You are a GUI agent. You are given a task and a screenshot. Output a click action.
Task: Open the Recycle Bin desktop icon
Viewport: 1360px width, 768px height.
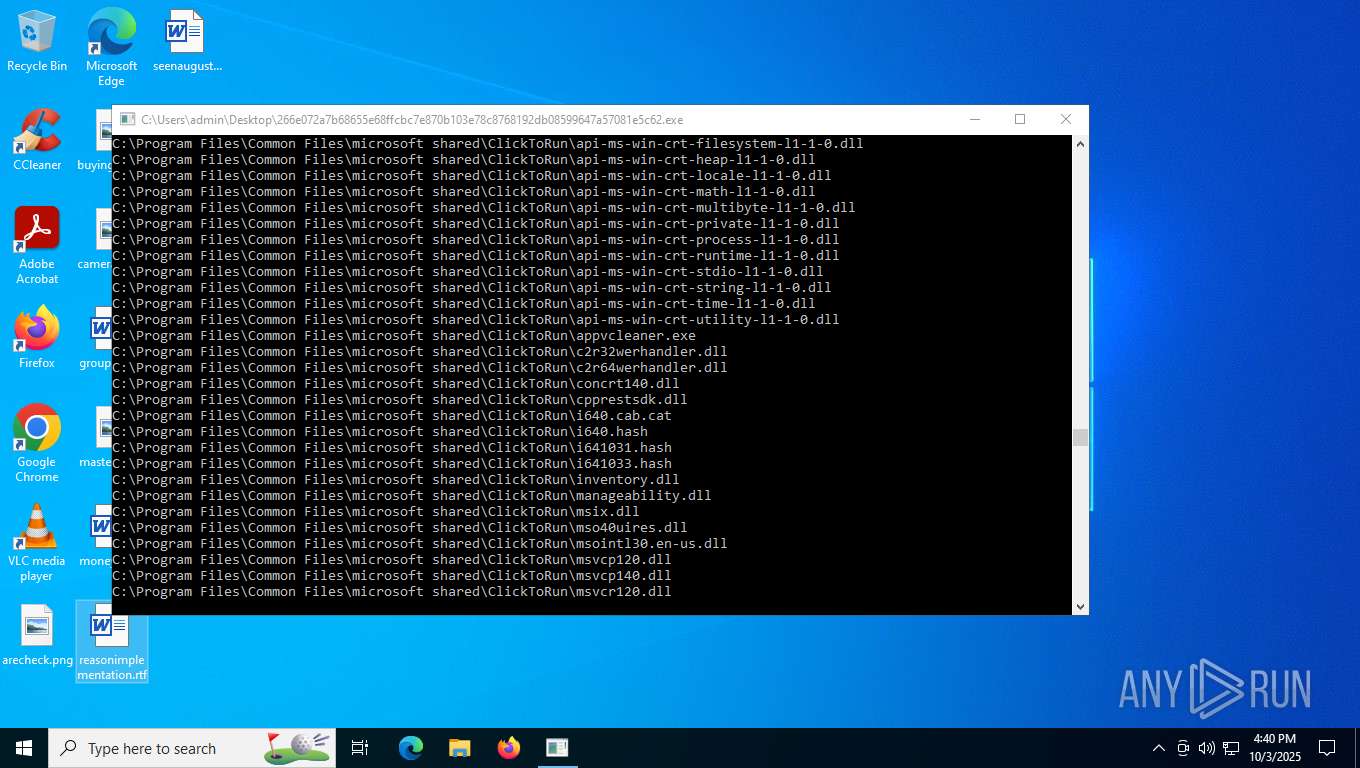37,41
